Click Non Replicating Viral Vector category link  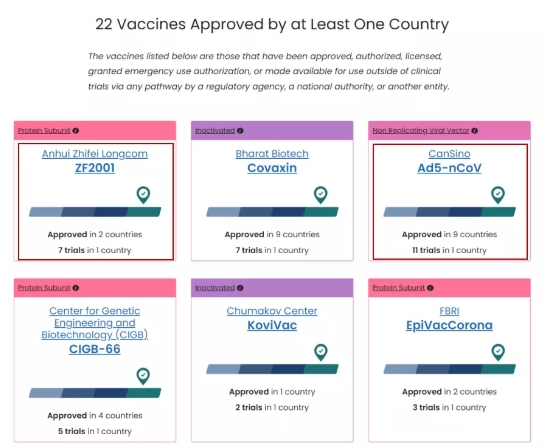pos(421,131)
